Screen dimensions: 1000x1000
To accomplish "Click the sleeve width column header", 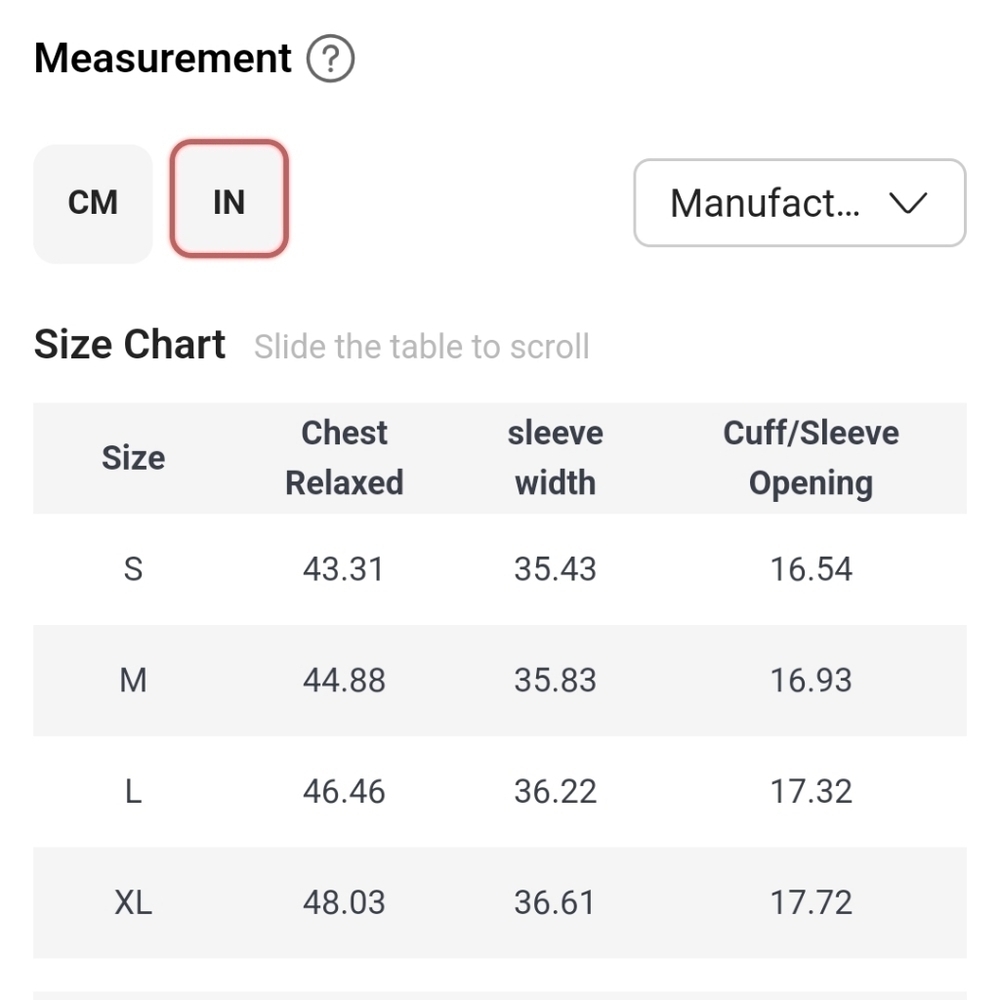I will pos(555,458).
